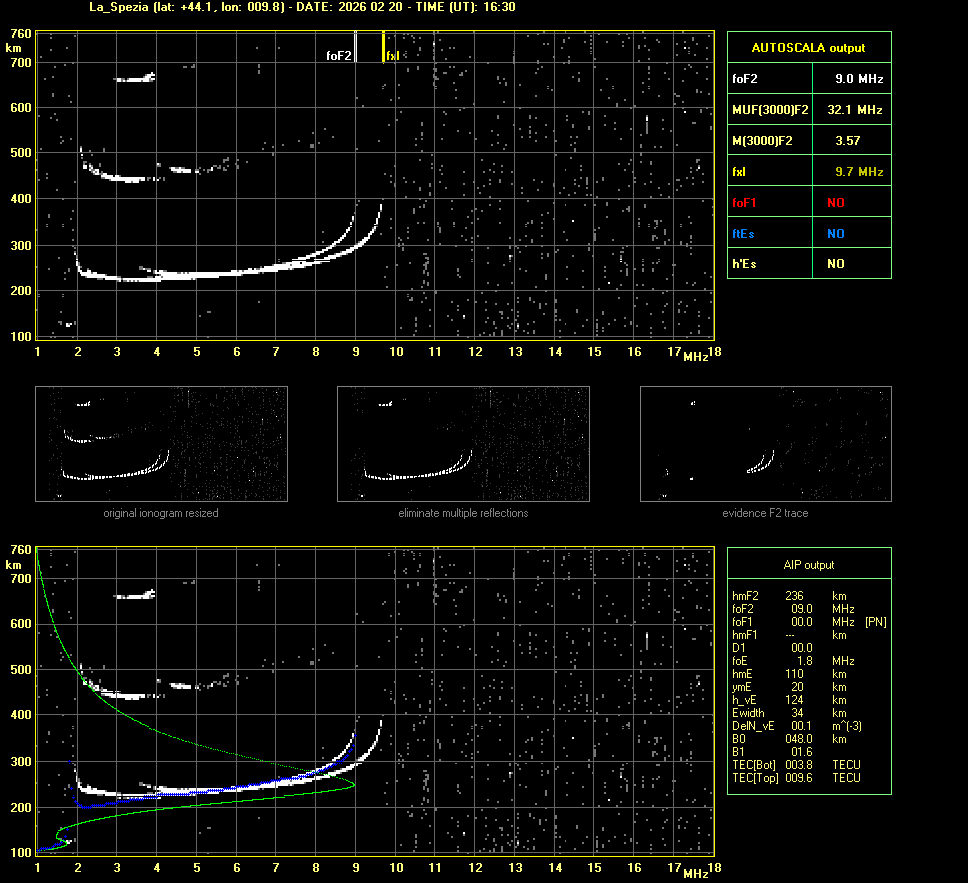968x883 pixels.
Task: Click the [PN] tag beside foF1
Action: 875,622
